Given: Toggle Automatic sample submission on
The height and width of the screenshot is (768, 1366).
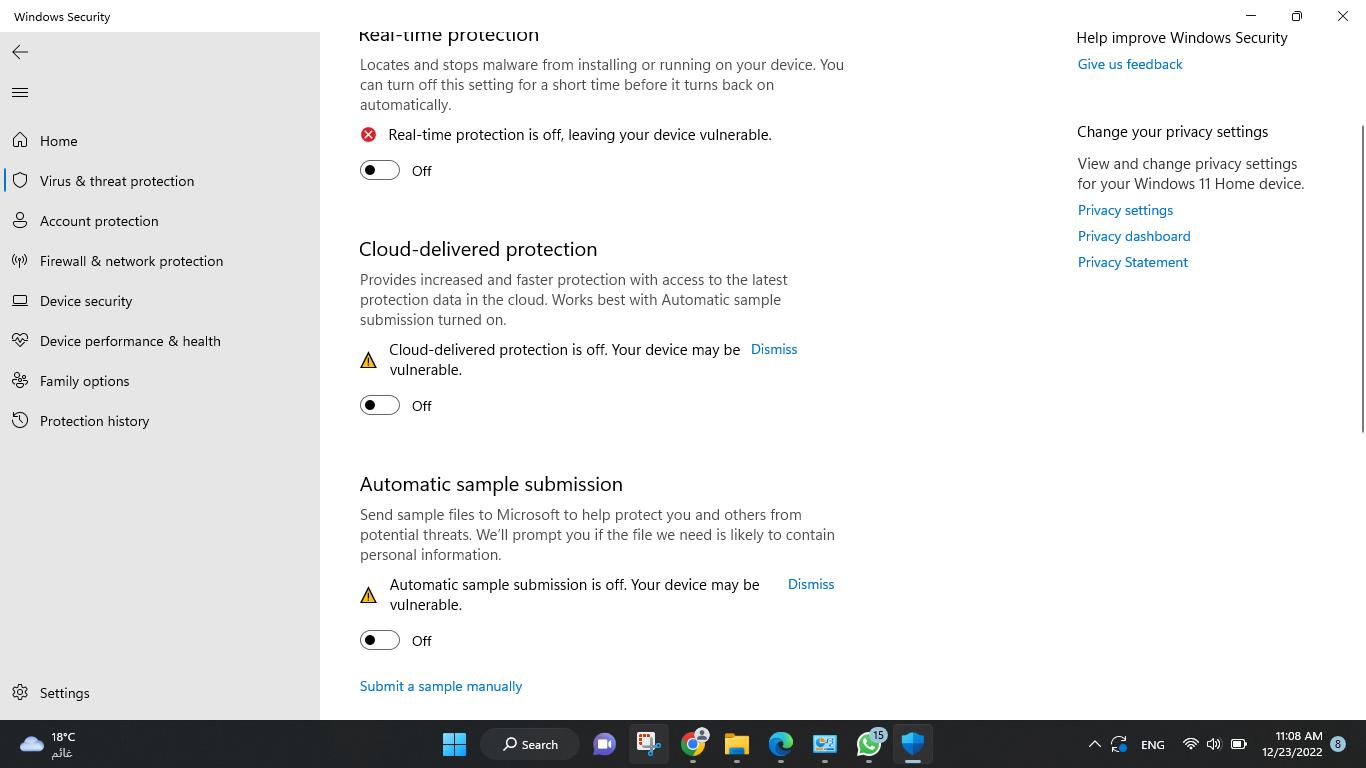Looking at the screenshot, I should pyautogui.click(x=380, y=641).
